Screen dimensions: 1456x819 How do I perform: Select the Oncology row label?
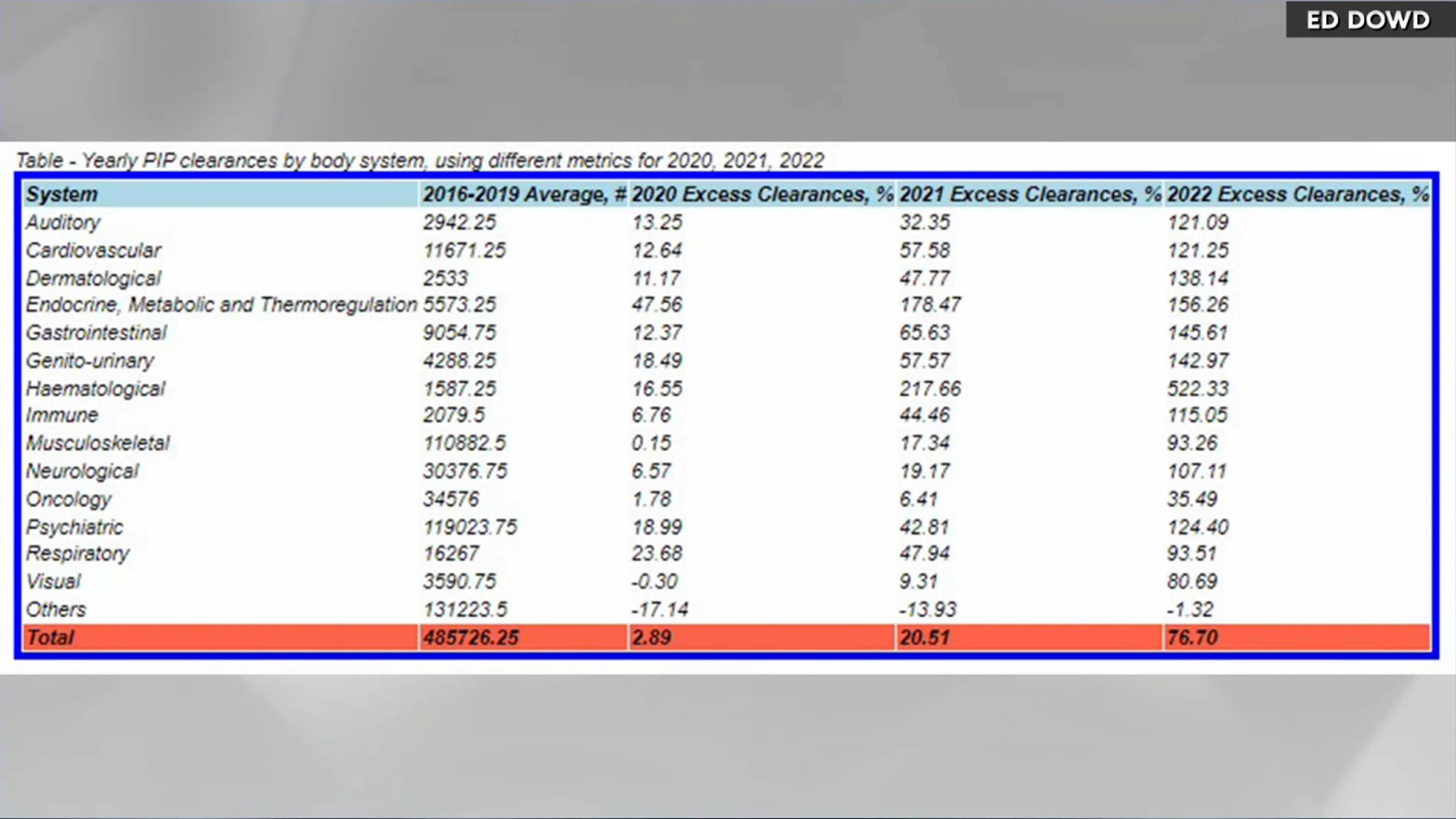tap(69, 499)
